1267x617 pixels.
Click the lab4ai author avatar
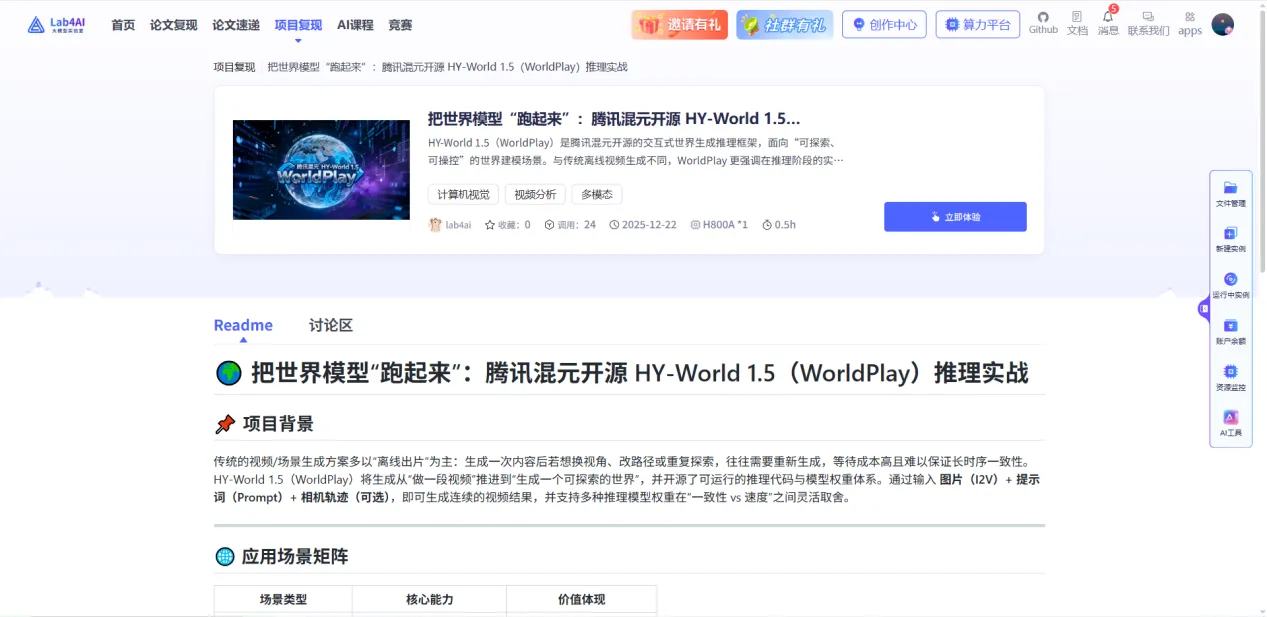[435, 225]
